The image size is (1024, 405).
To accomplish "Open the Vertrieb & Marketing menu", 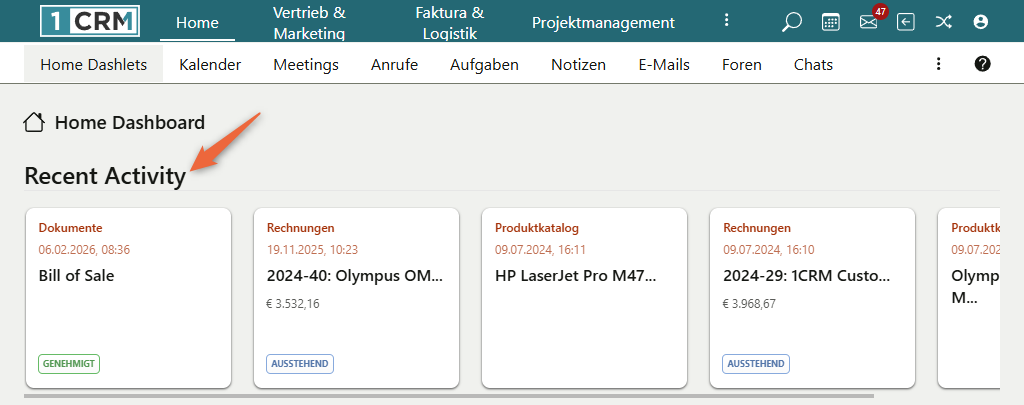I will click(x=309, y=22).
